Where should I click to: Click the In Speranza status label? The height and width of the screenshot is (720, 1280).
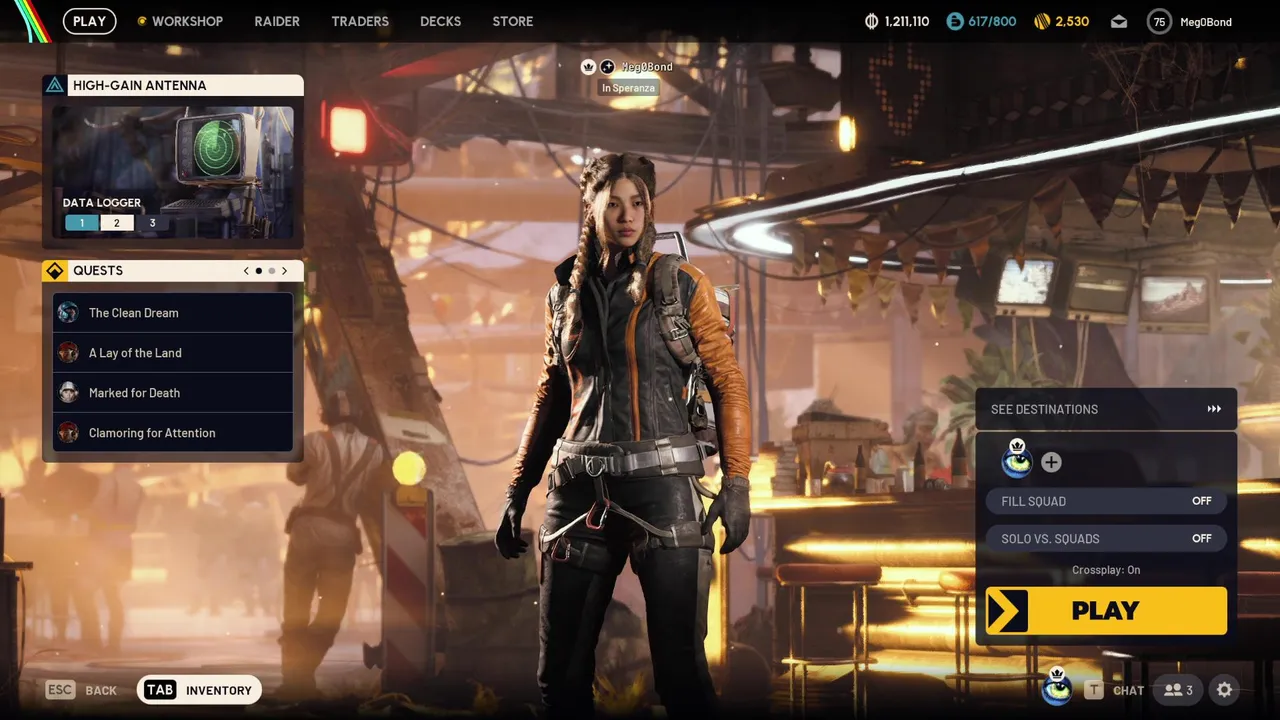click(628, 88)
